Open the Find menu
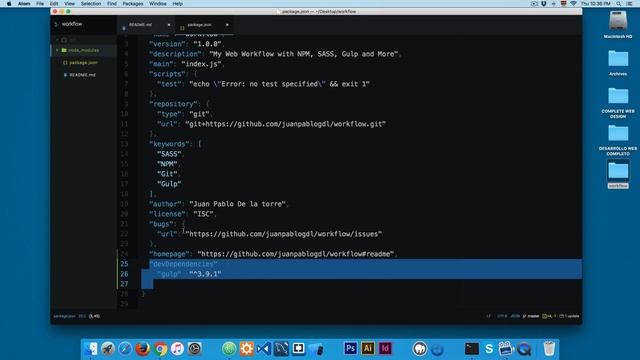This screenshot has width=640, height=360. 112,4
